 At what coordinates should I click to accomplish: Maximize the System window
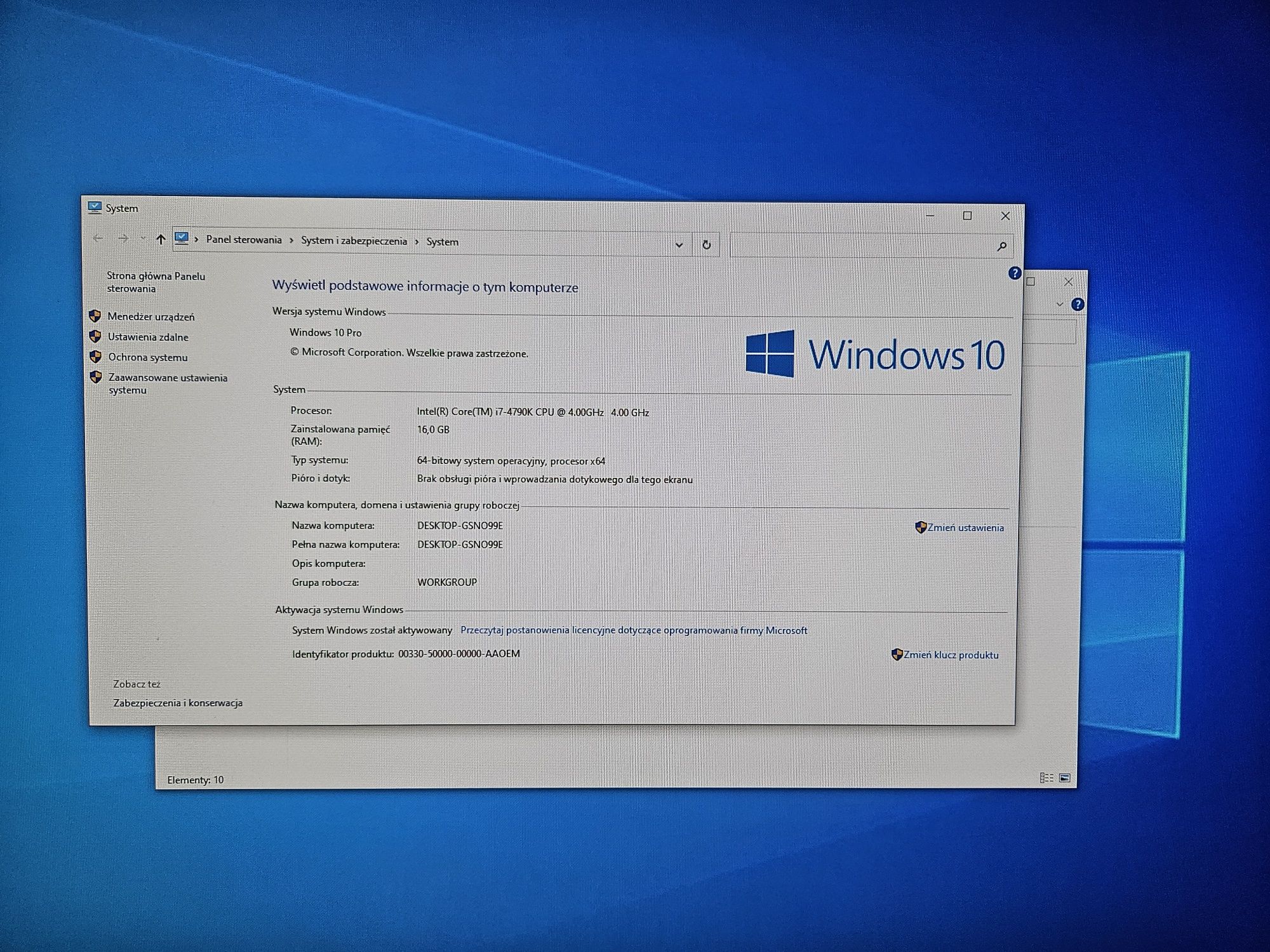tap(967, 216)
